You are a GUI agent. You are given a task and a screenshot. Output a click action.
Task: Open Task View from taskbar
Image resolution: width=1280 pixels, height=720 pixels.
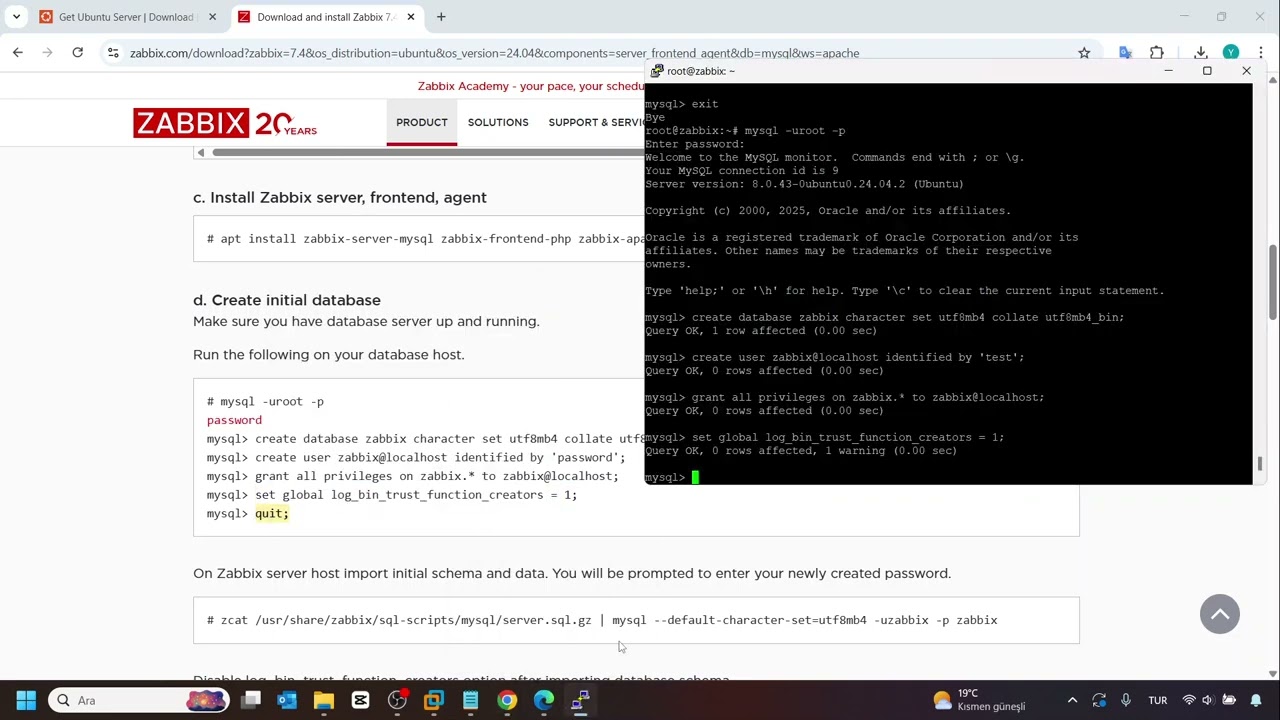pyautogui.click(x=251, y=700)
